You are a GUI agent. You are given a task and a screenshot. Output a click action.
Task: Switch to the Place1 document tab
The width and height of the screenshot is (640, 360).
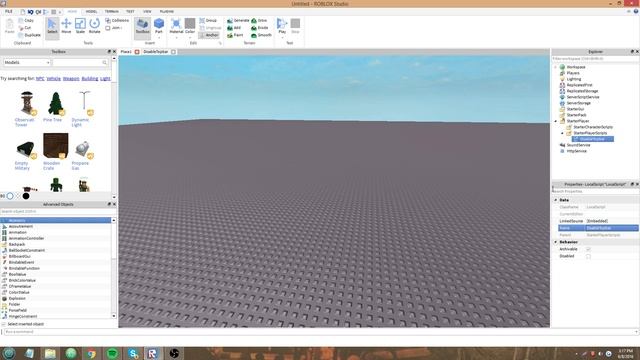point(126,52)
